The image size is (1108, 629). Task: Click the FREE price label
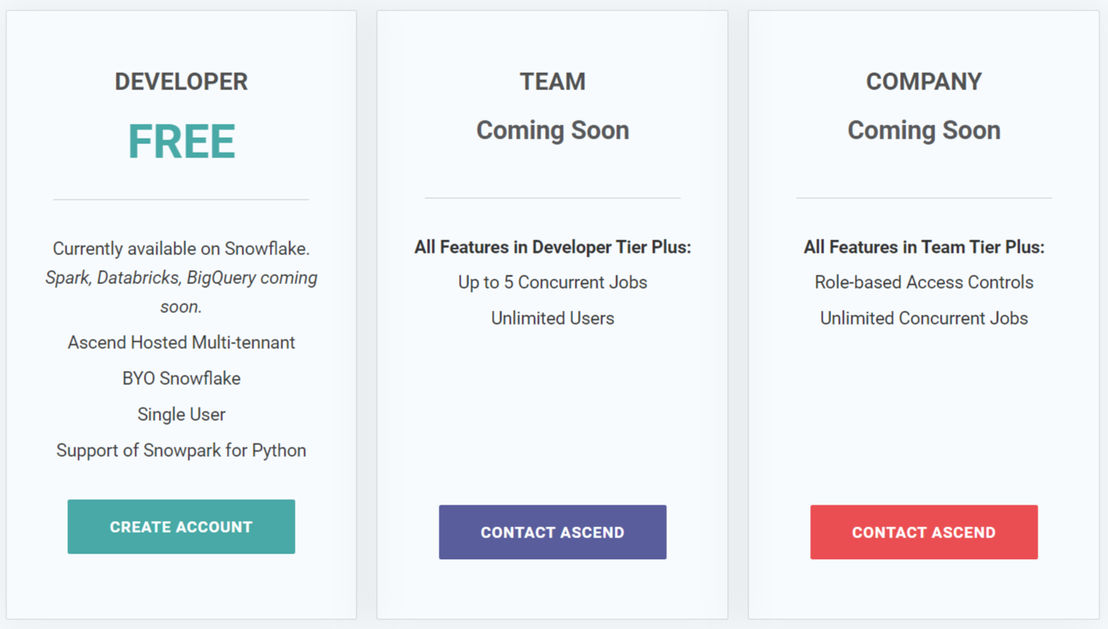(182, 141)
